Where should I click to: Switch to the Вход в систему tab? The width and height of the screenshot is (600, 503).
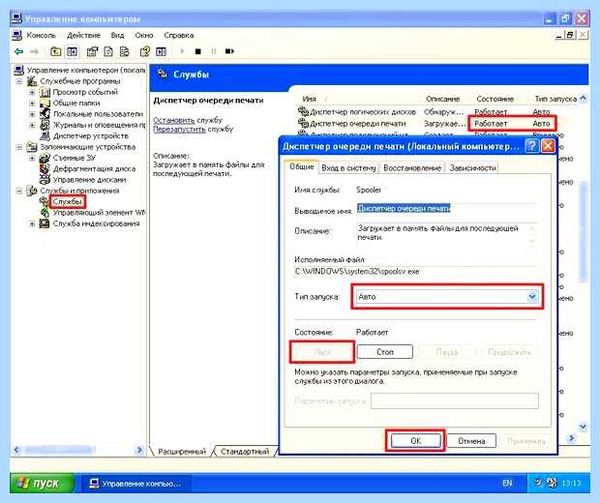[x=349, y=168]
